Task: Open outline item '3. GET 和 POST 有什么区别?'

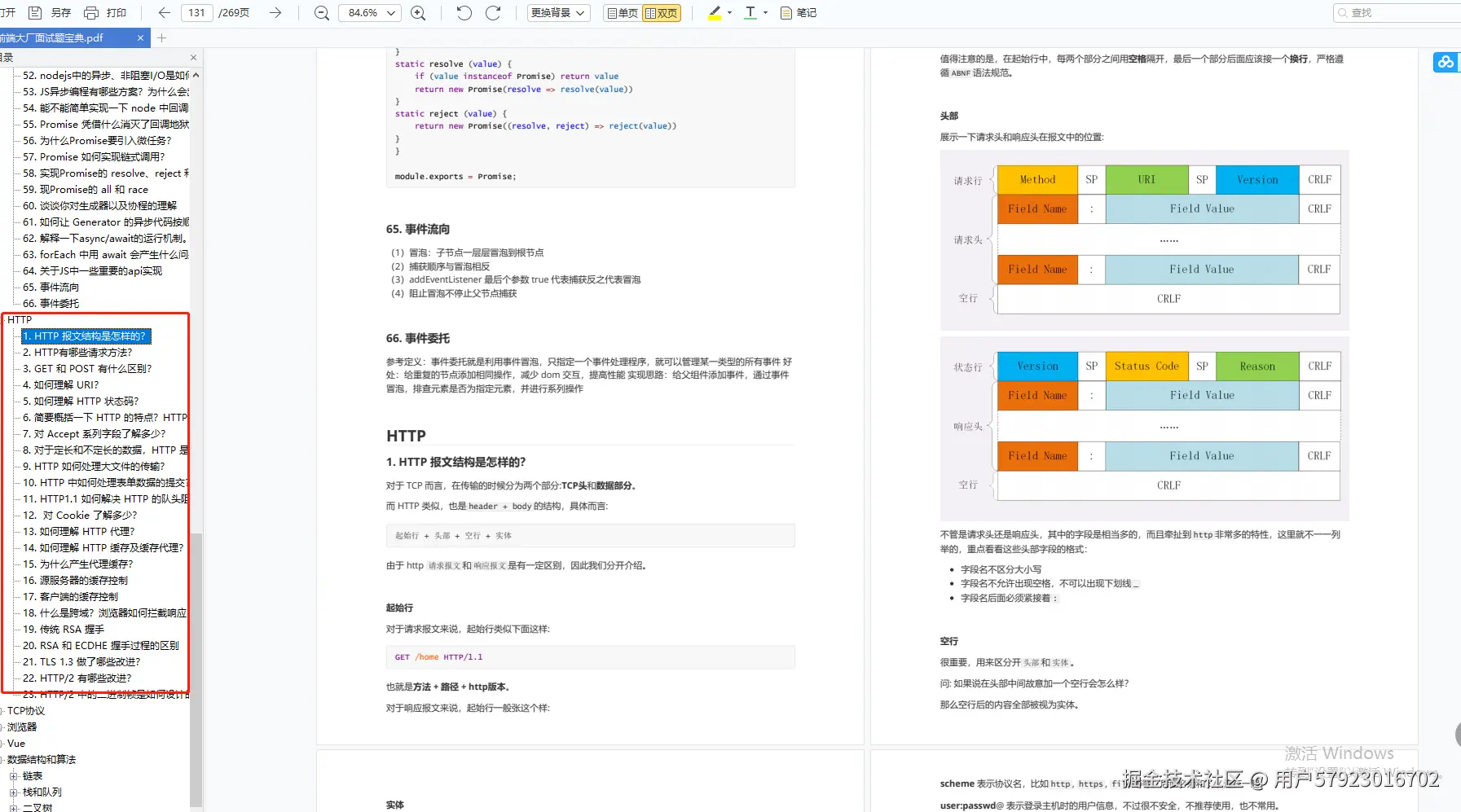Action: click(x=87, y=369)
